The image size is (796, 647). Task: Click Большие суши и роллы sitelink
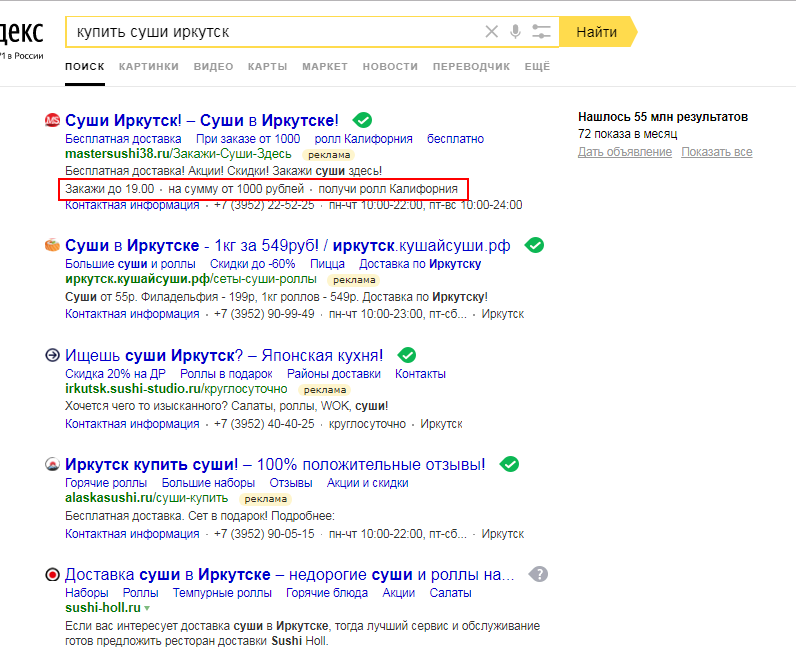130,264
